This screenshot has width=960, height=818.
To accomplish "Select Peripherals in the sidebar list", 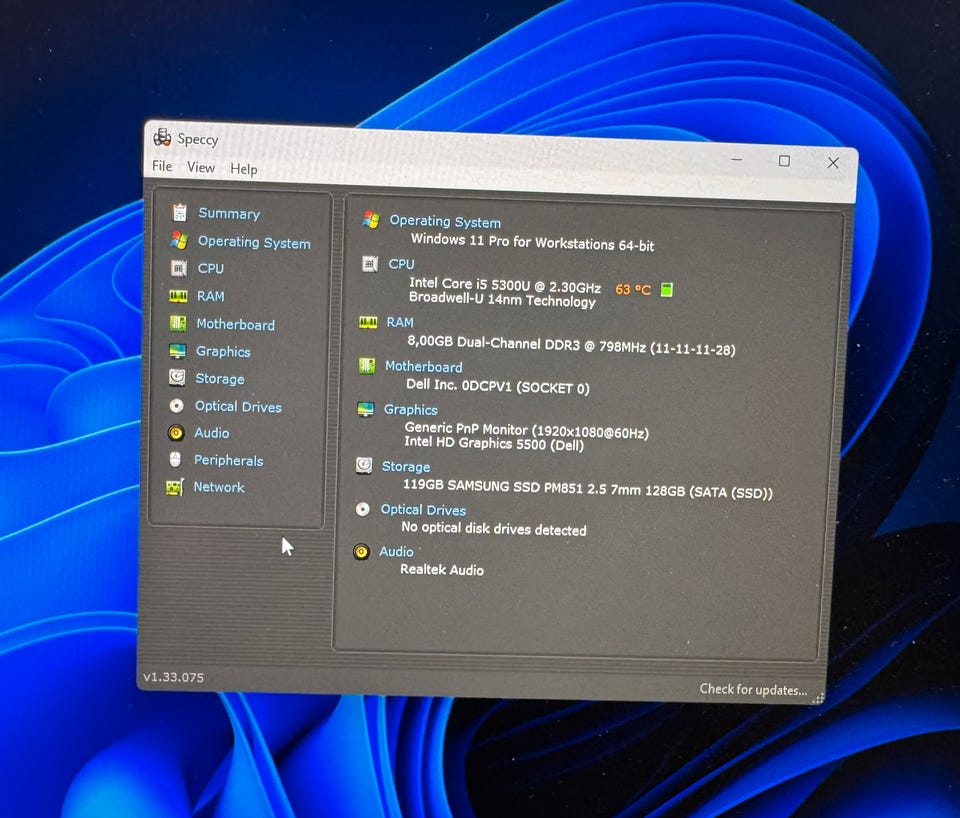I will tap(228, 460).
